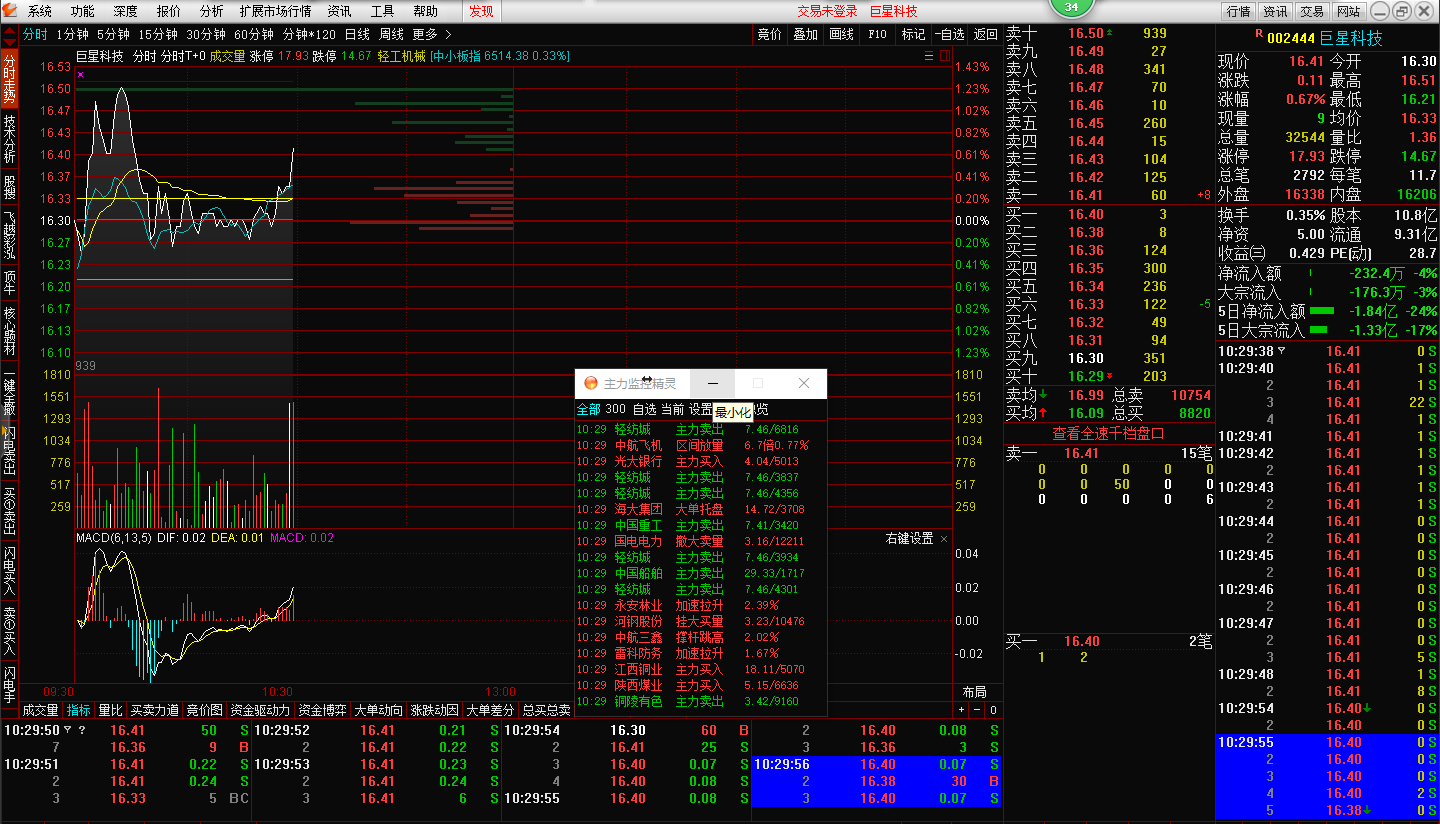Click the plus zoom button under 布局
This screenshot has height=824, width=1440.
pyautogui.click(x=962, y=710)
